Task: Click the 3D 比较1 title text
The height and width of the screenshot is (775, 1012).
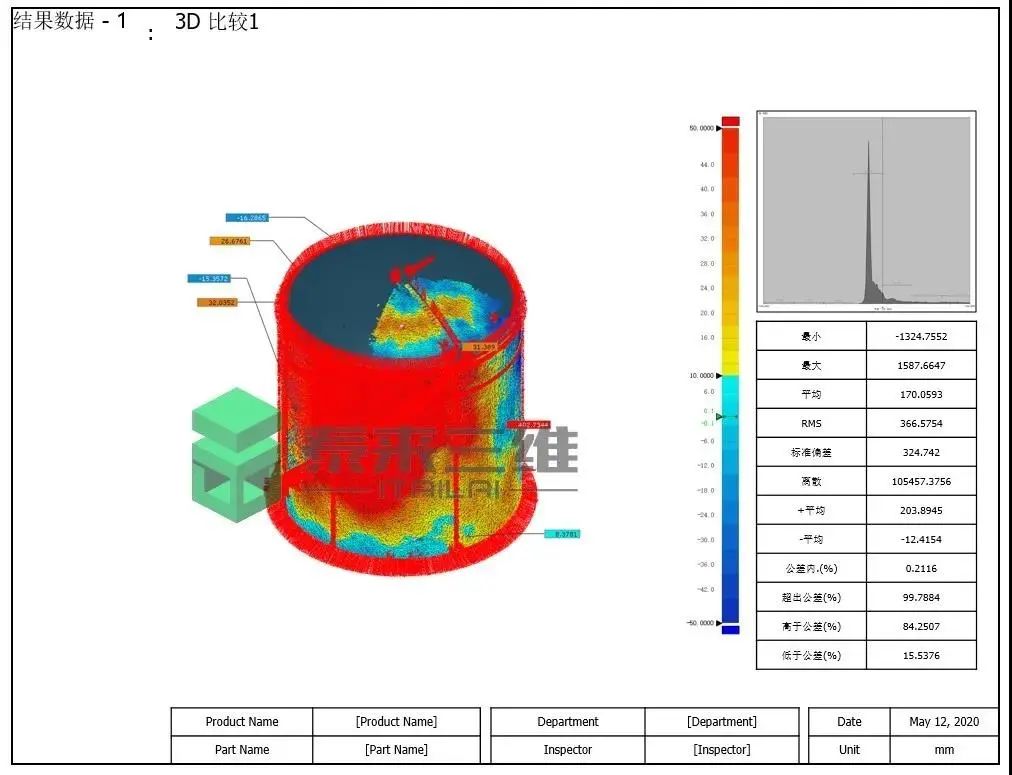Action: coord(217,22)
